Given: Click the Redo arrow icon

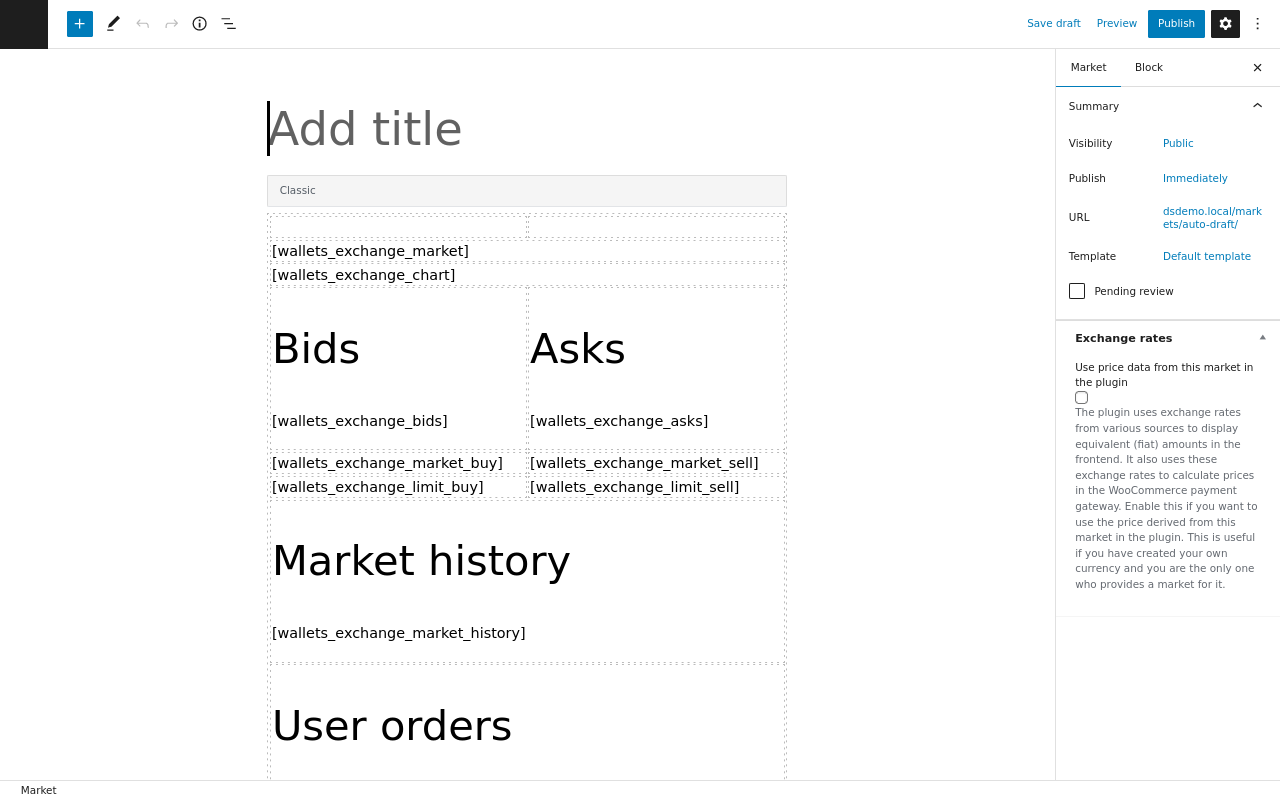Looking at the screenshot, I should click(x=171, y=24).
